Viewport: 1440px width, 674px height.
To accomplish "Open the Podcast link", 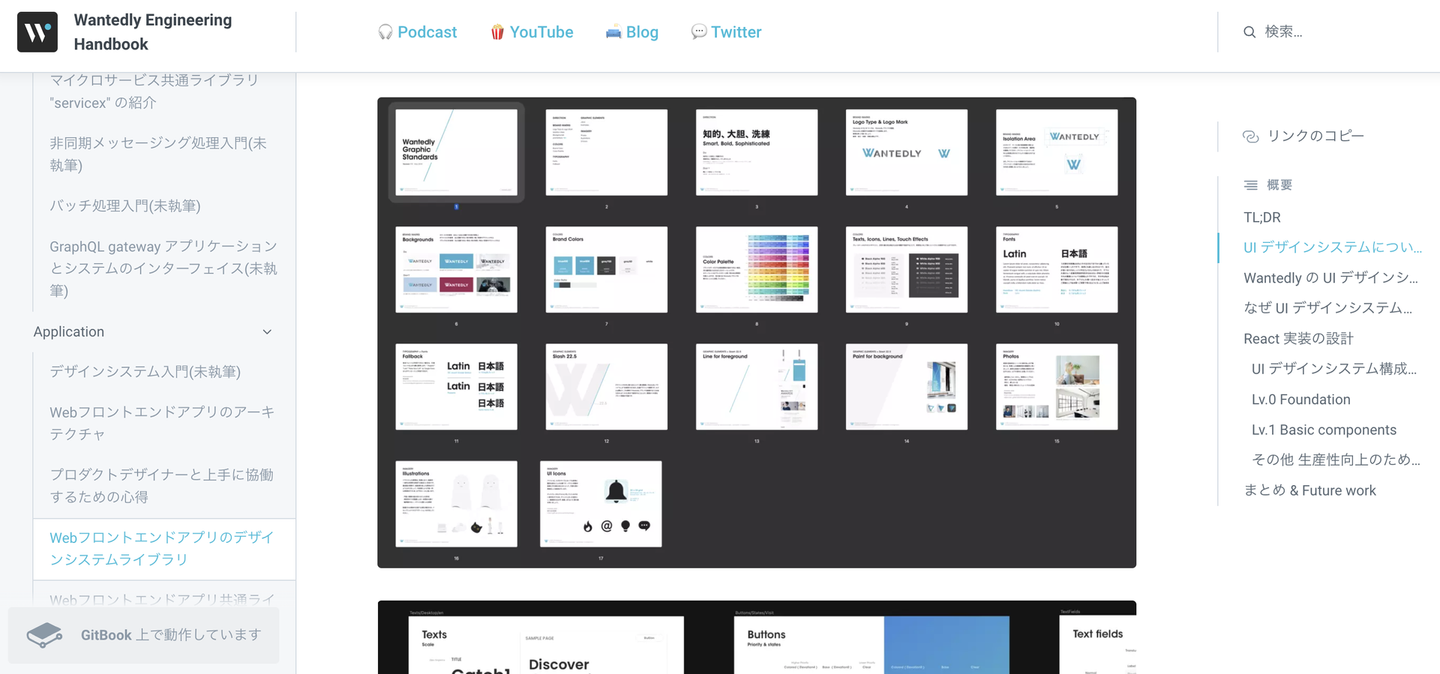I will (x=417, y=32).
